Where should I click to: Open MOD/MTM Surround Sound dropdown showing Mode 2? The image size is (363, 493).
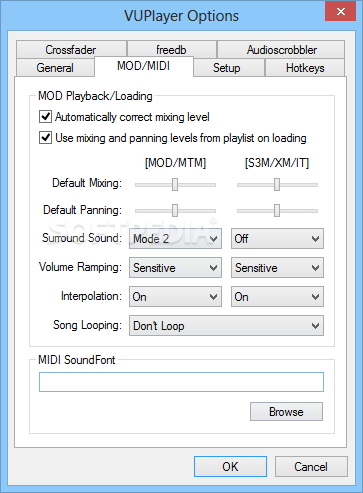click(x=175, y=239)
